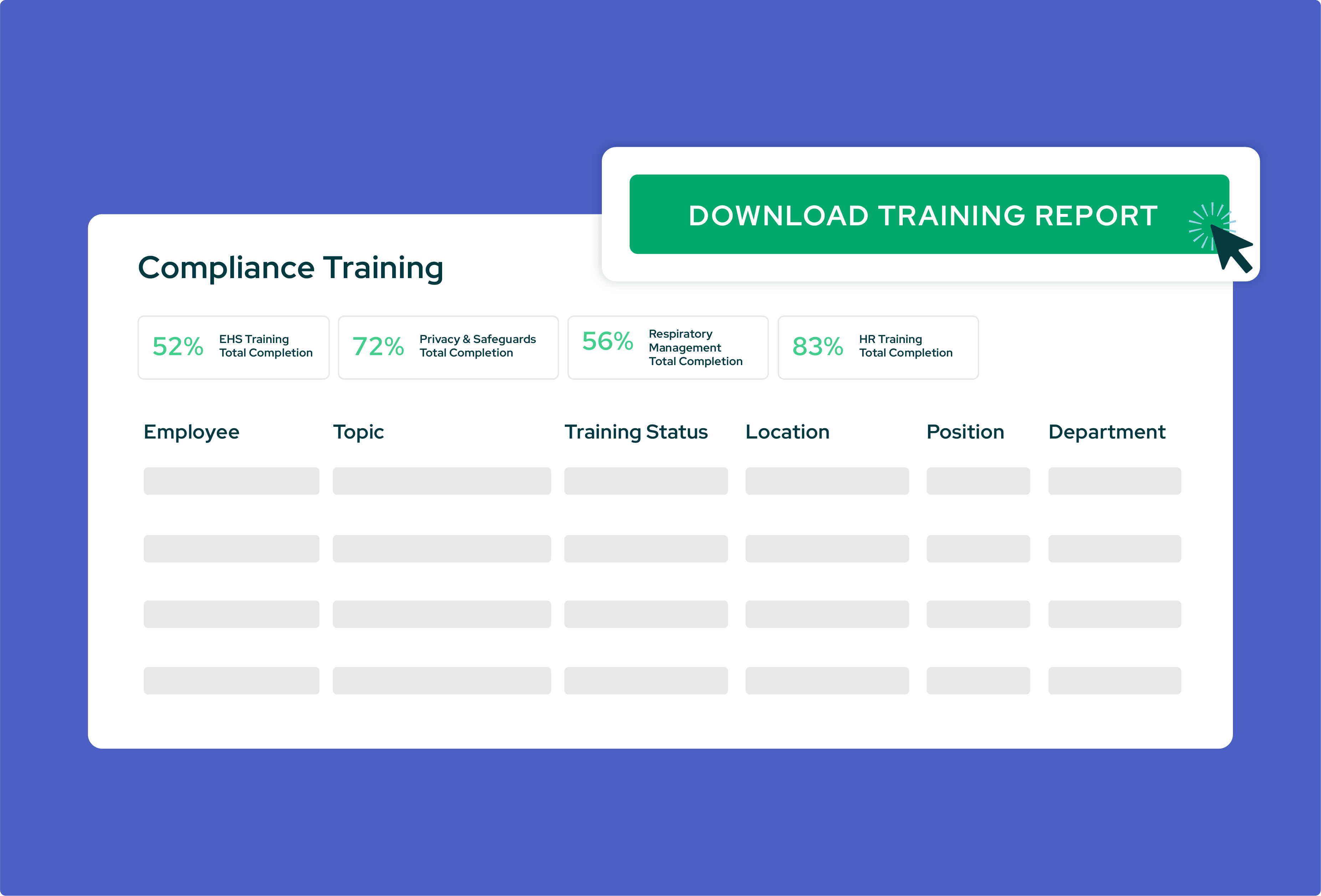This screenshot has width=1321, height=896.
Task: Open the EHS Training 52% completion card
Action: (x=234, y=347)
